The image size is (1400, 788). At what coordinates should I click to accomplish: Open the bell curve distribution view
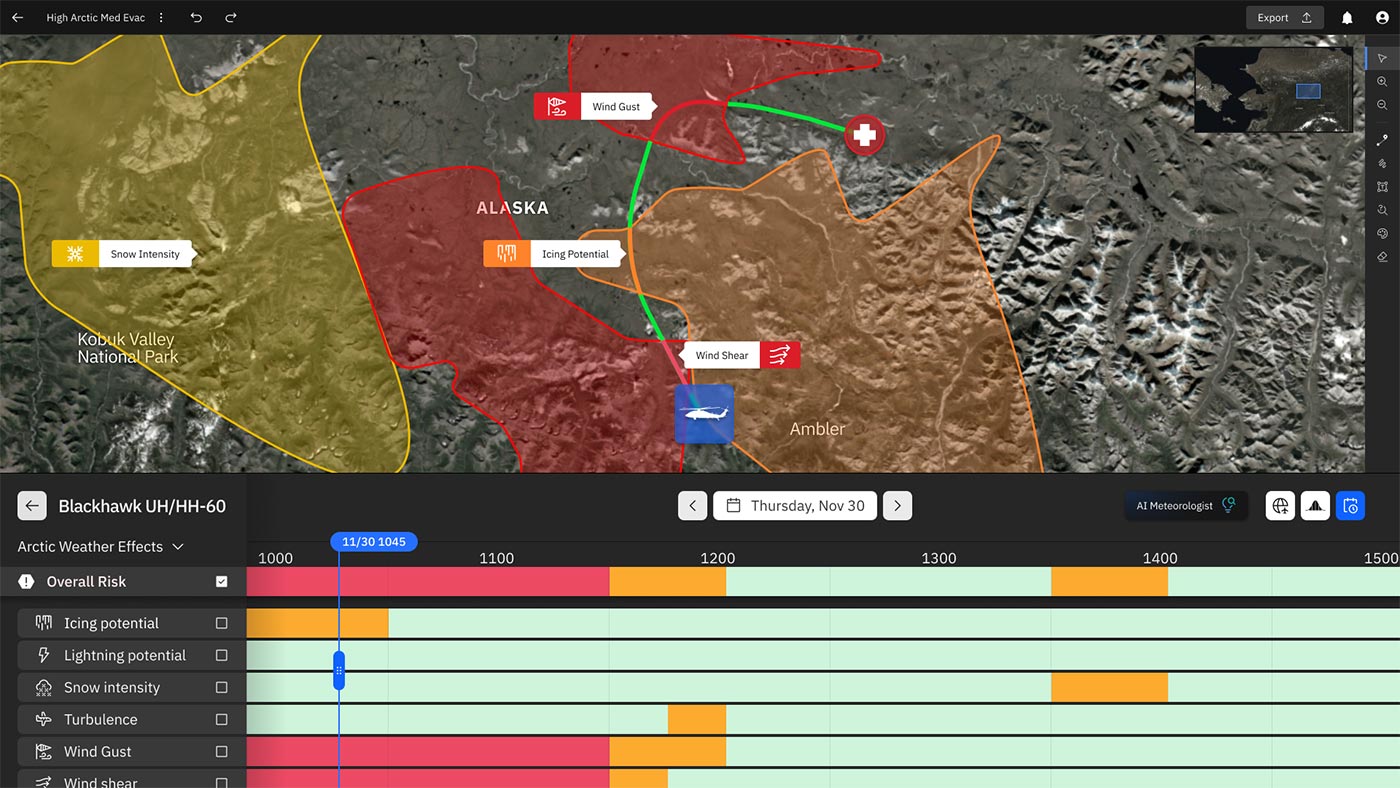(1315, 506)
